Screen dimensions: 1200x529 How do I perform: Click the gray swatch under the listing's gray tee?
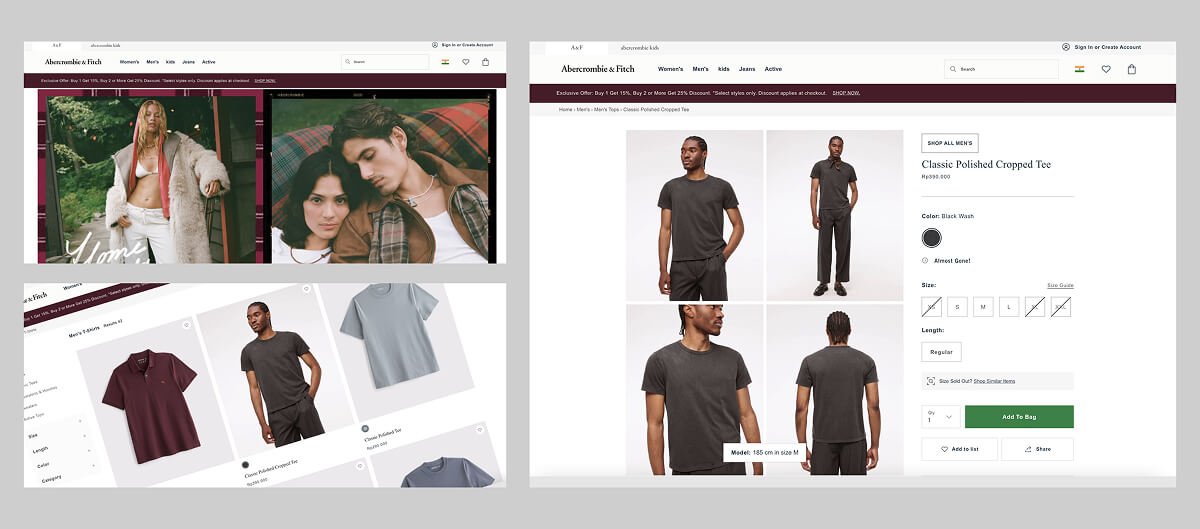(366, 428)
